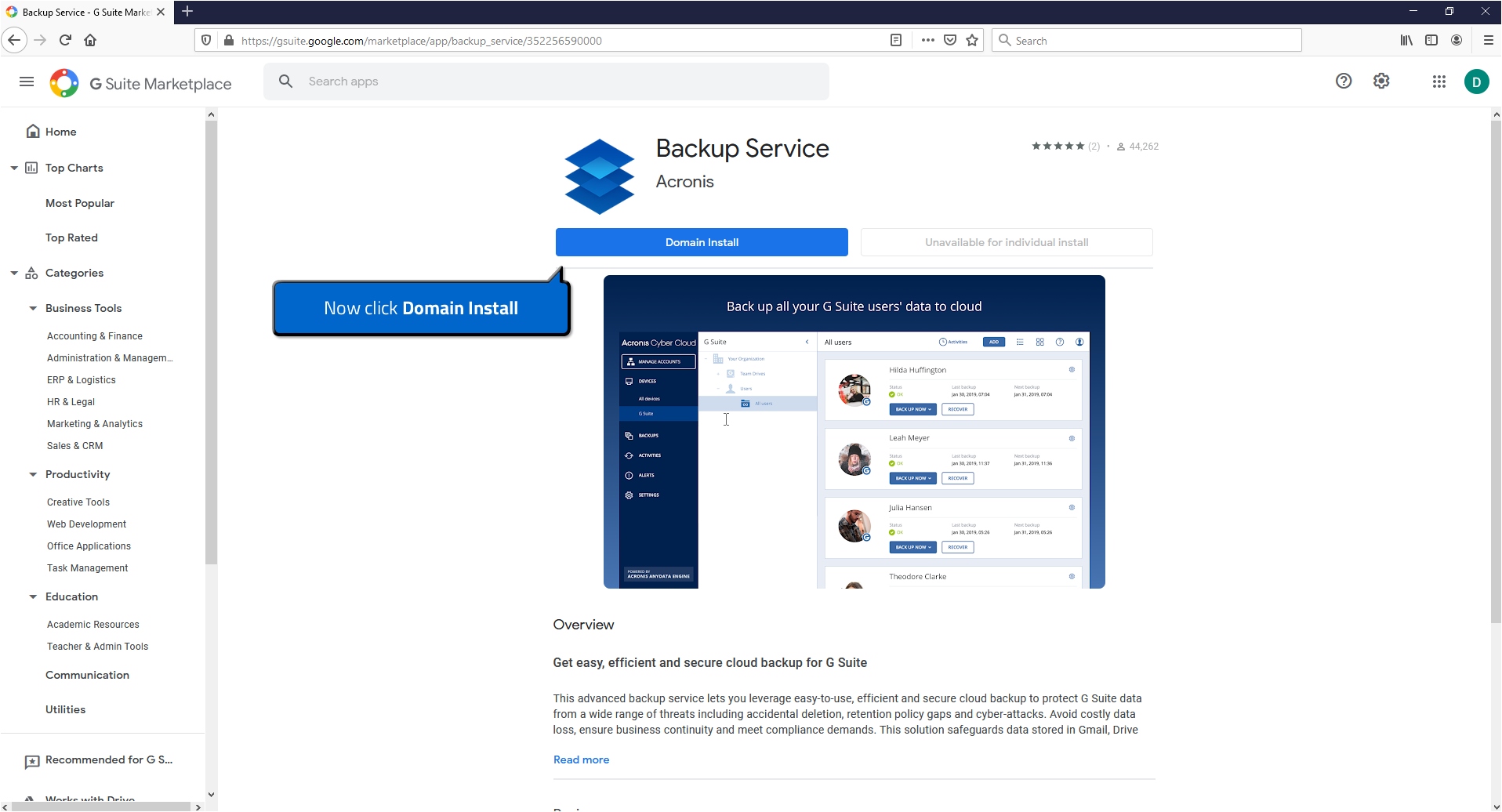Open the Firefox library icon
Screen dimensions: 1502x812
pyautogui.click(x=1406, y=40)
